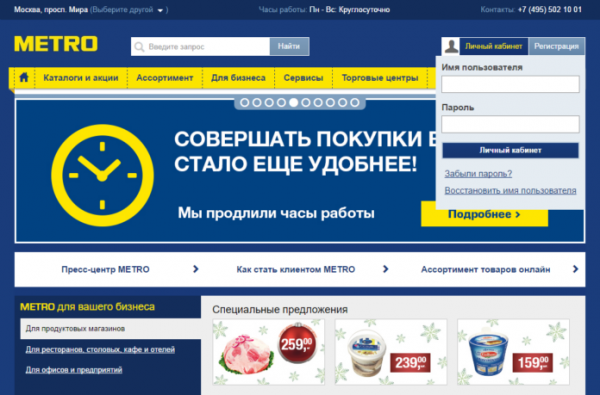Select fourth banner slide dot

pyautogui.click(x=282, y=103)
